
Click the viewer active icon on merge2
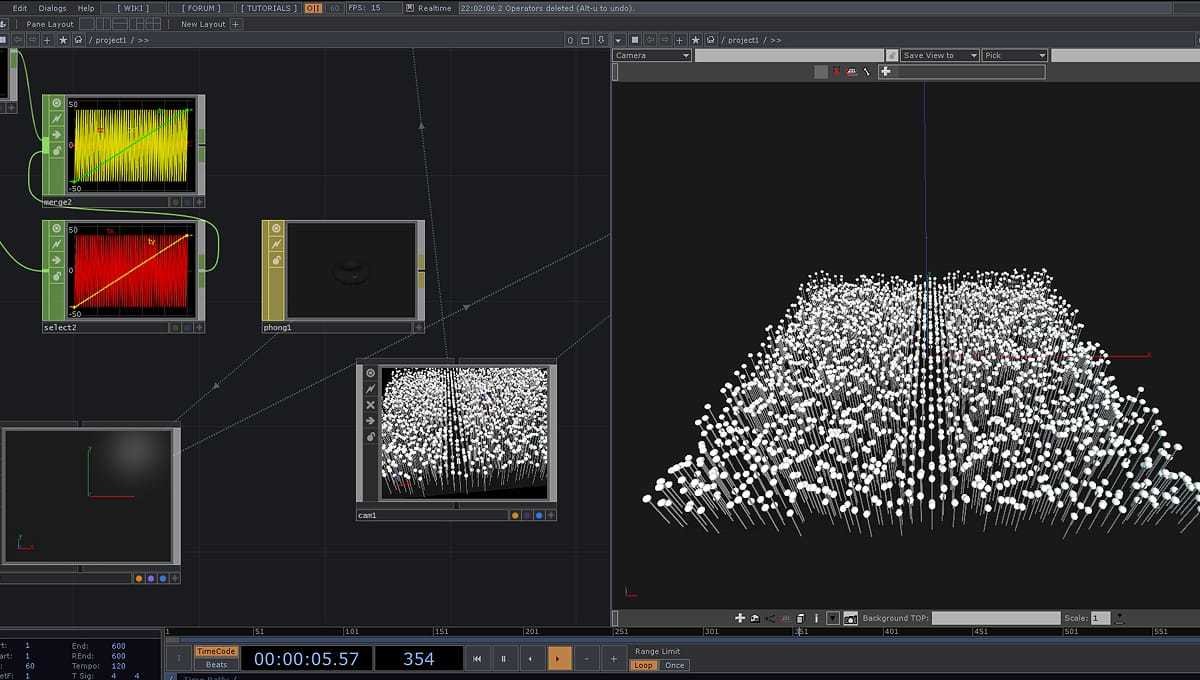57,103
